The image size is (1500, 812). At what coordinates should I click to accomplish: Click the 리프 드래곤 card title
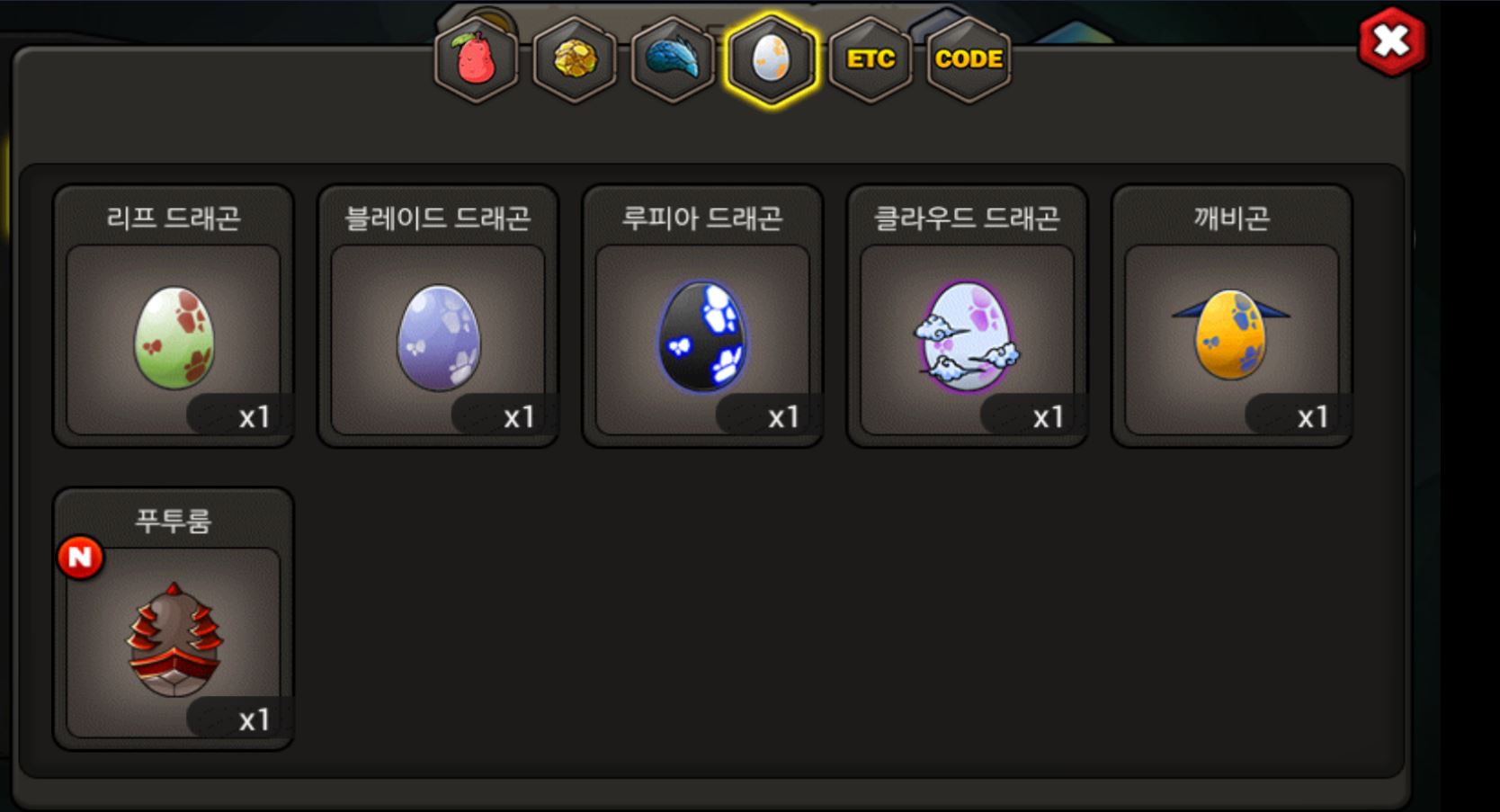(174, 218)
